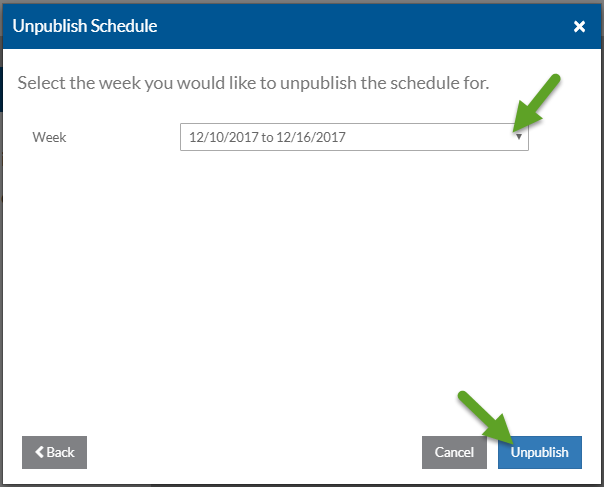This screenshot has width=604, height=487.
Task: Click the instruction text about selecting a week
Action: [253, 82]
